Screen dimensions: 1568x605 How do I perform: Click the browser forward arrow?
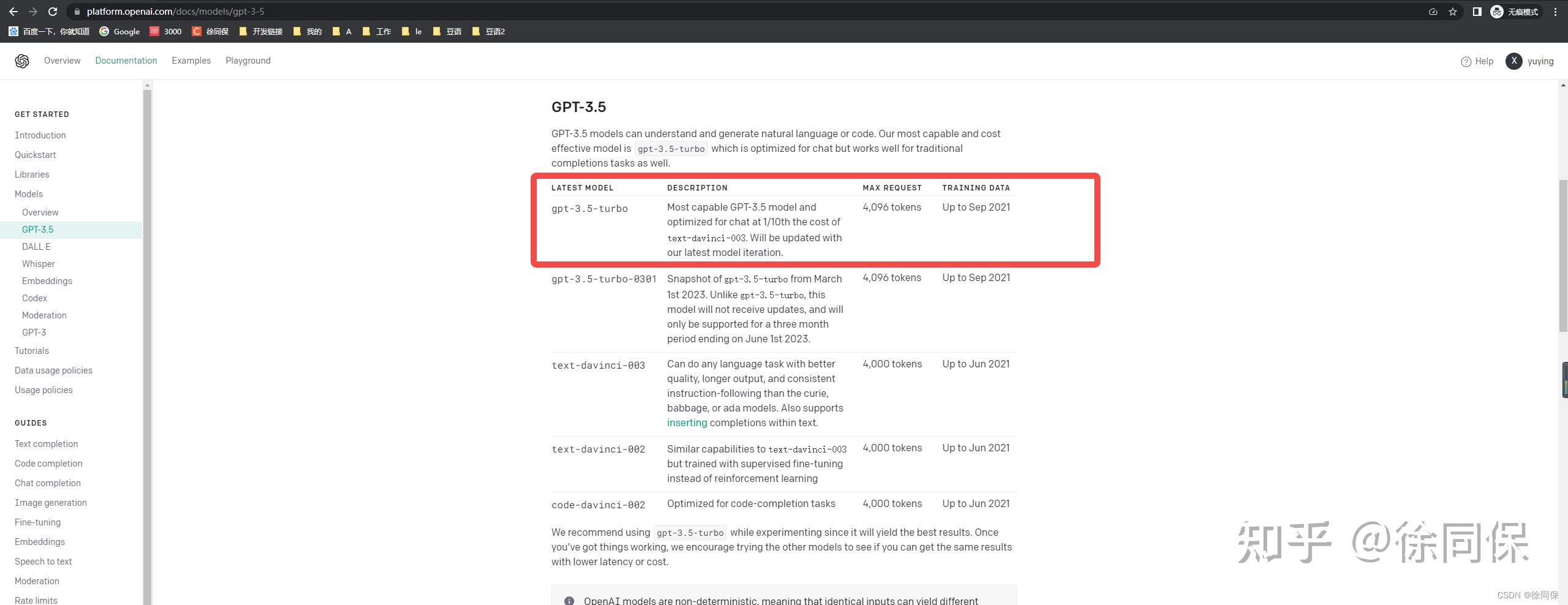(x=33, y=12)
